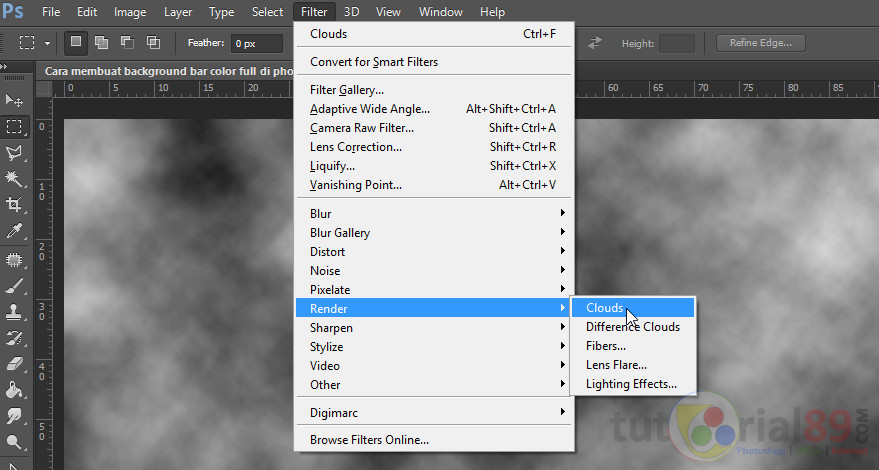Screen dimensions: 879x470
Task: Open Lens Flare filter dialog
Action: pyautogui.click(x=633, y=365)
